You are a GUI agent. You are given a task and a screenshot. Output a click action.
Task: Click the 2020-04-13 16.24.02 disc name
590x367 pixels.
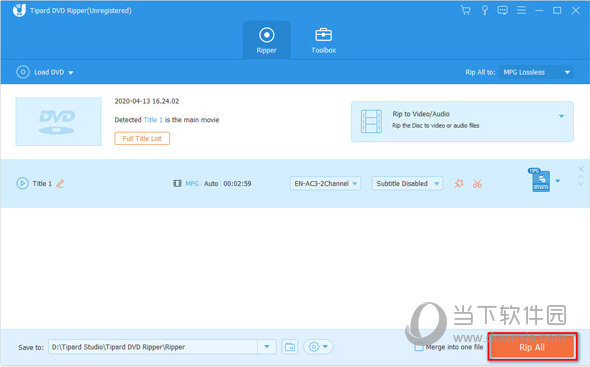pyautogui.click(x=147, y=101)
